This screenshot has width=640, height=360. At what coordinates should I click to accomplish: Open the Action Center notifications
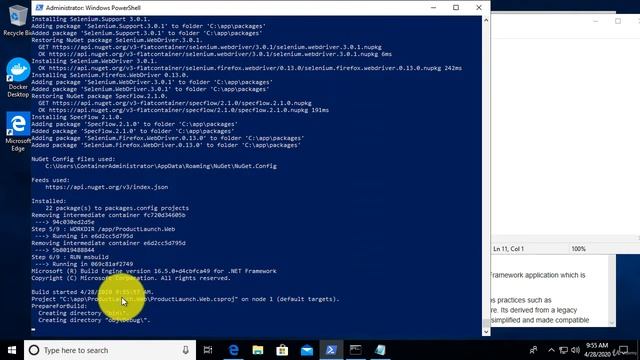click(624, 350)
